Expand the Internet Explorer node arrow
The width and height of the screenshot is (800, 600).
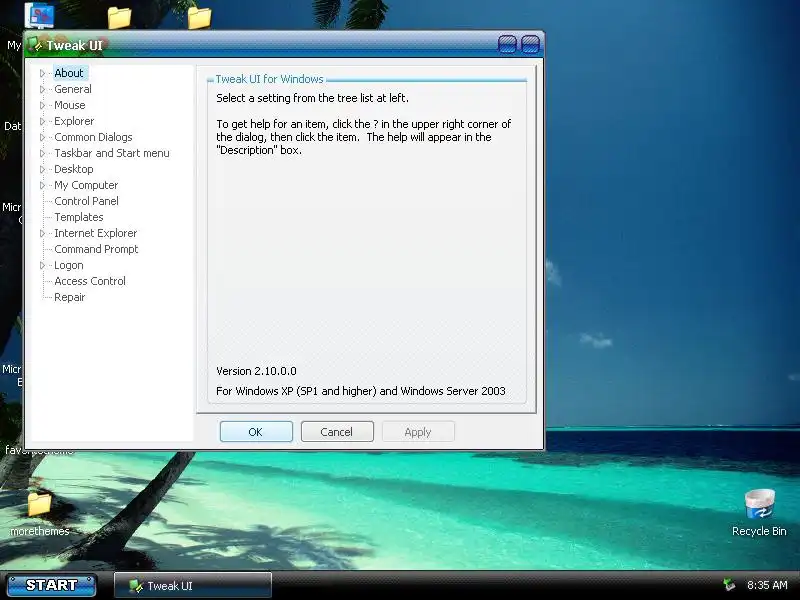pos(43,233)
